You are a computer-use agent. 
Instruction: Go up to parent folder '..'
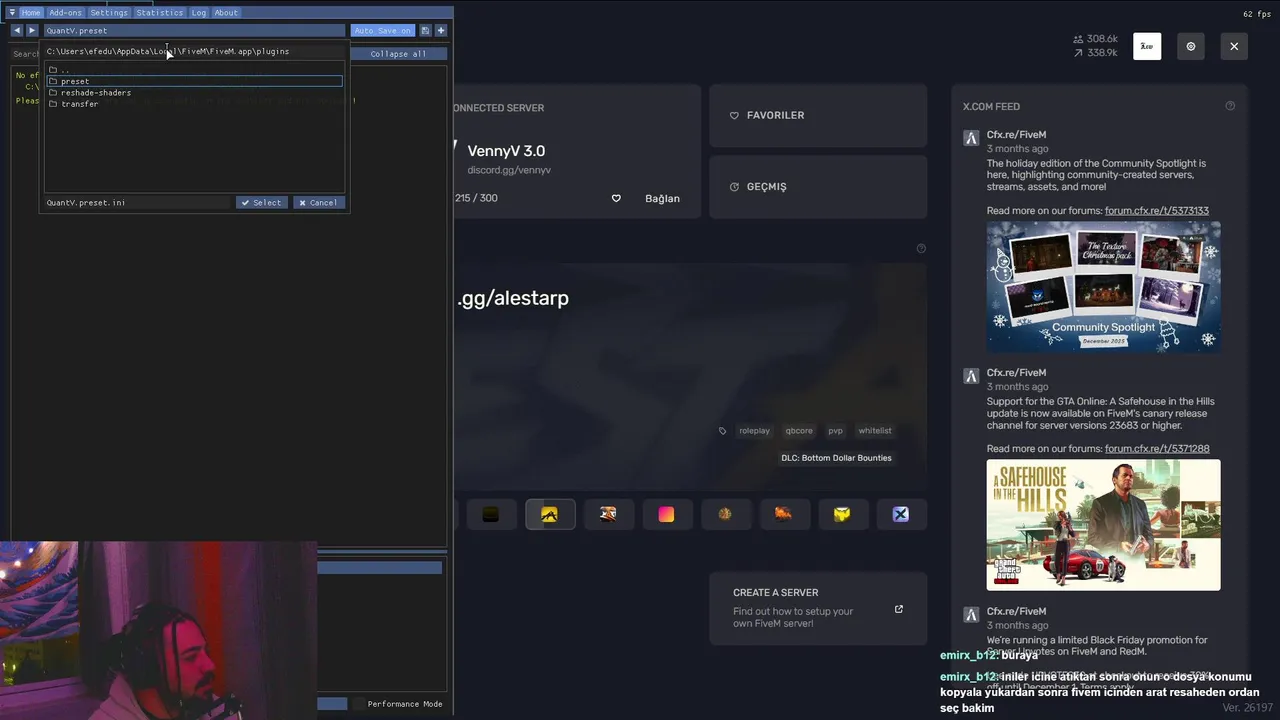point(195,70)
